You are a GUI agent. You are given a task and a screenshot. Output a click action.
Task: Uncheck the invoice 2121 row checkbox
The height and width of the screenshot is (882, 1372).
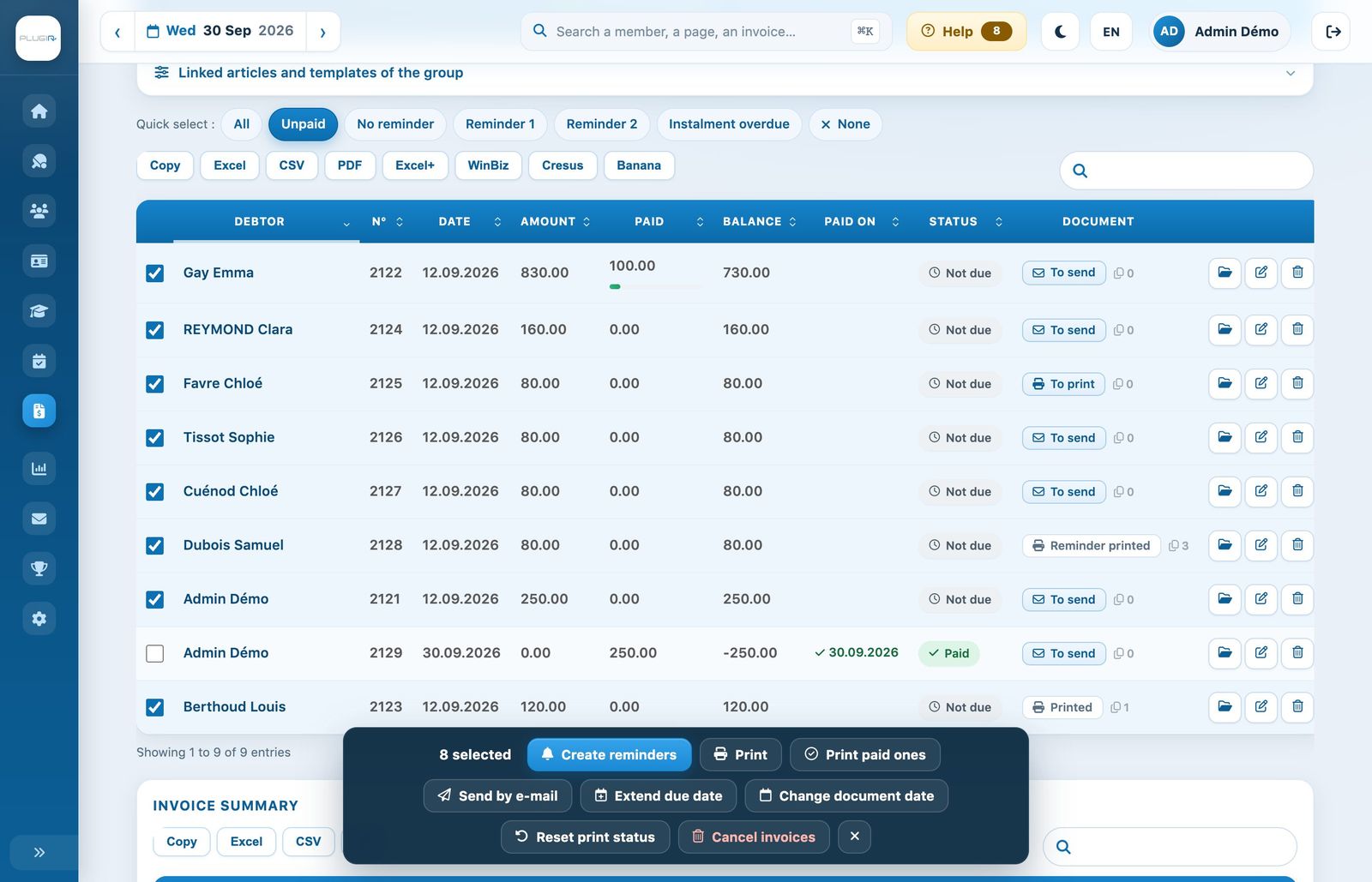click(155, 600)
